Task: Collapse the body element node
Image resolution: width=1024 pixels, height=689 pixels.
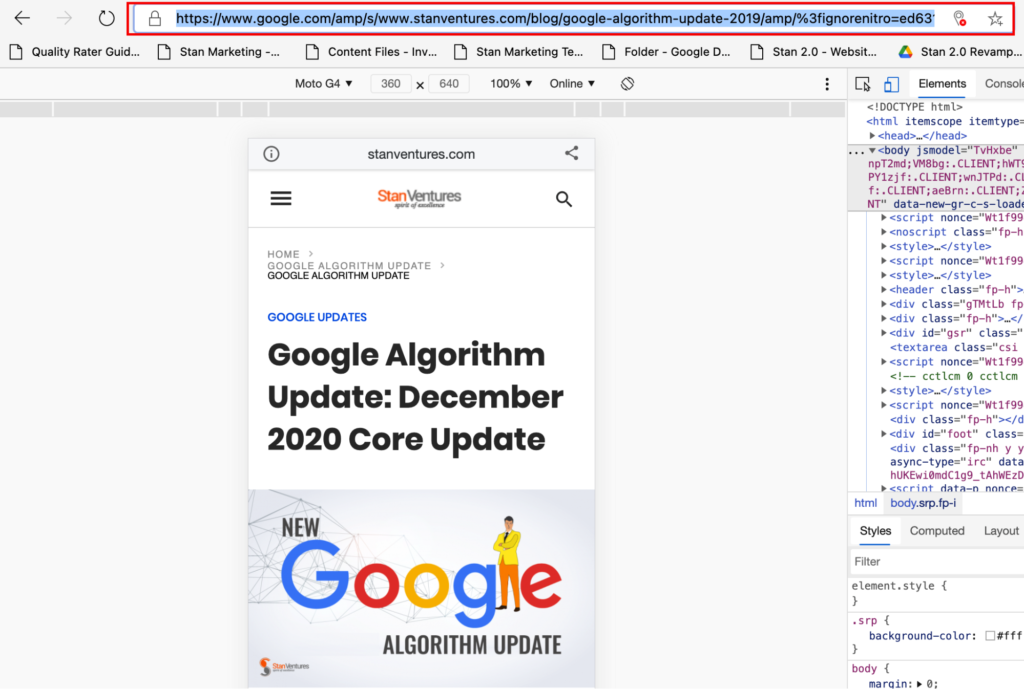Action: (x=872, y=150)
